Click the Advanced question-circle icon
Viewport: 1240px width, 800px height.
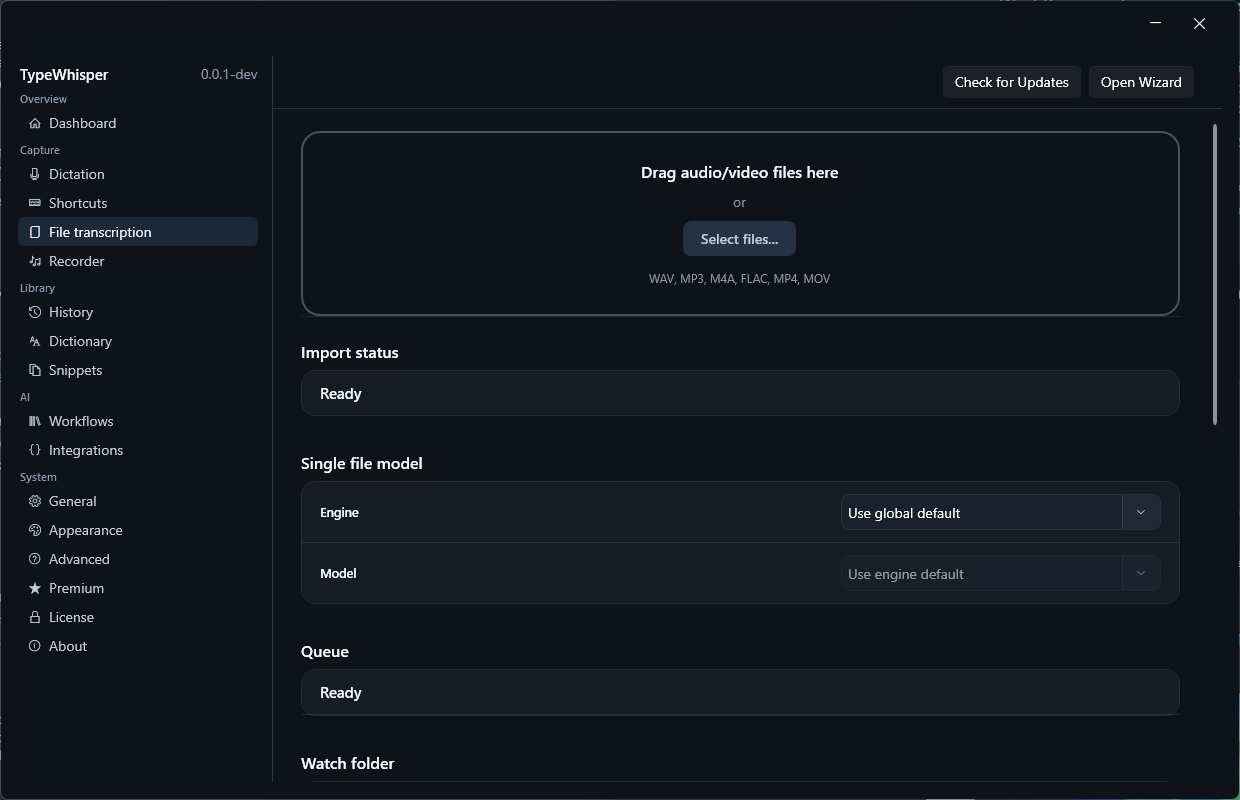[x=35, y=559]
